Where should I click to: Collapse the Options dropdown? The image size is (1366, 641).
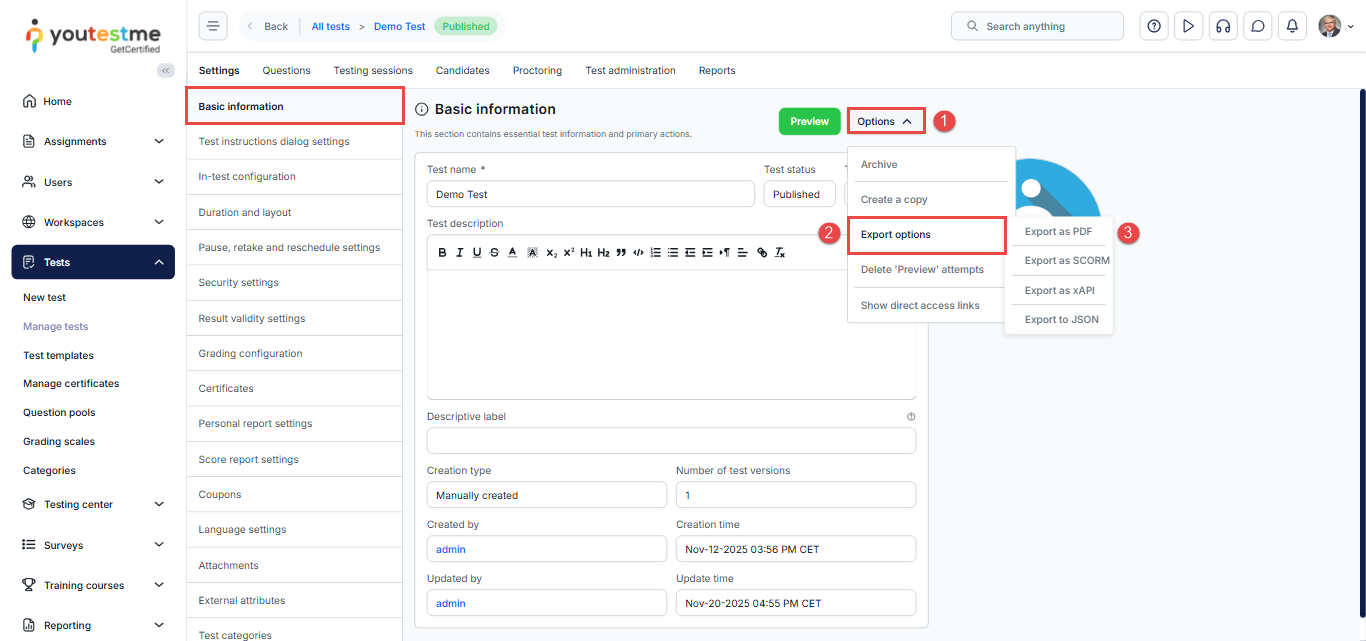point(885,121)
